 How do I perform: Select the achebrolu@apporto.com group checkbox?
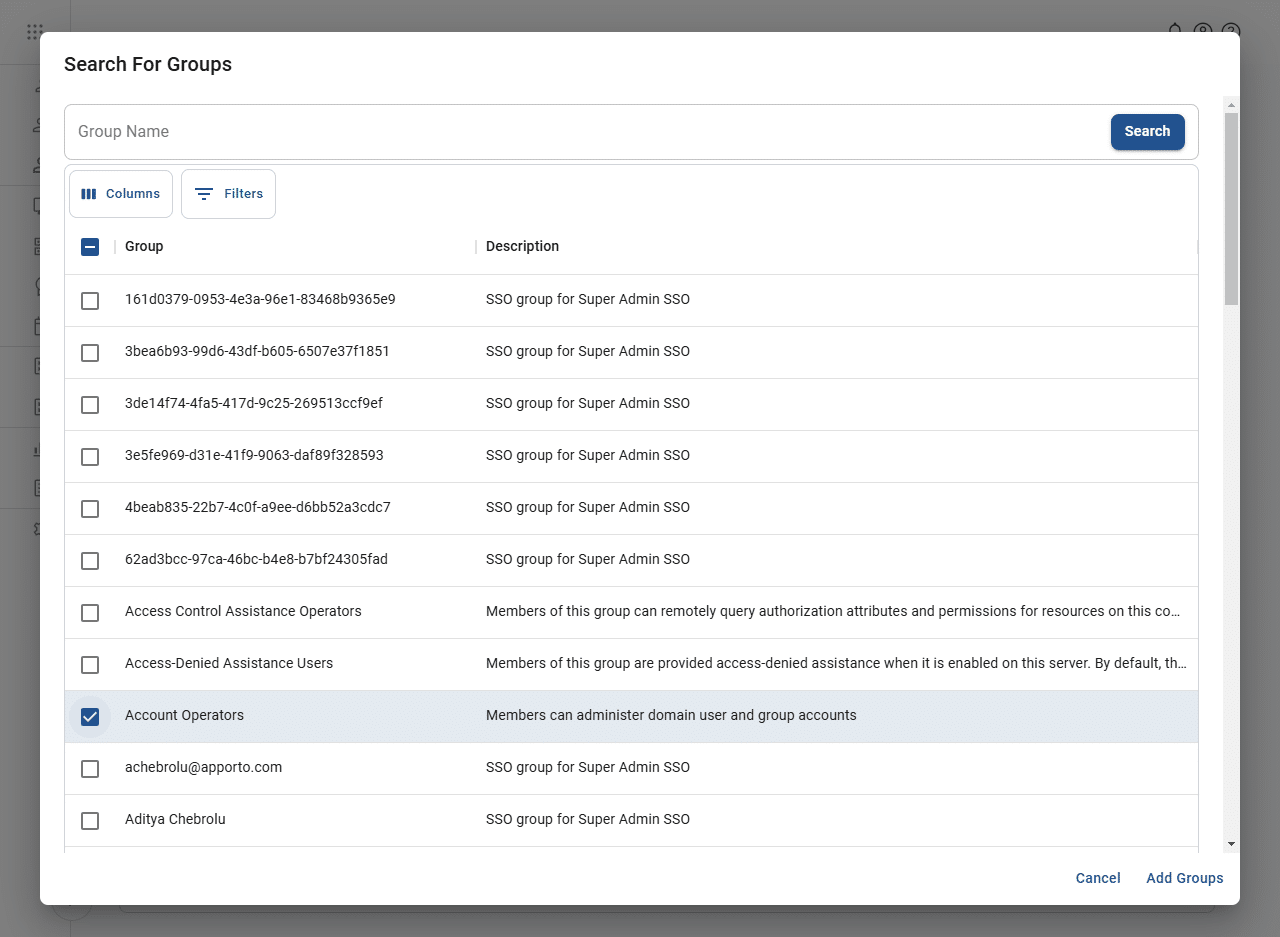[x=90, y=768]
